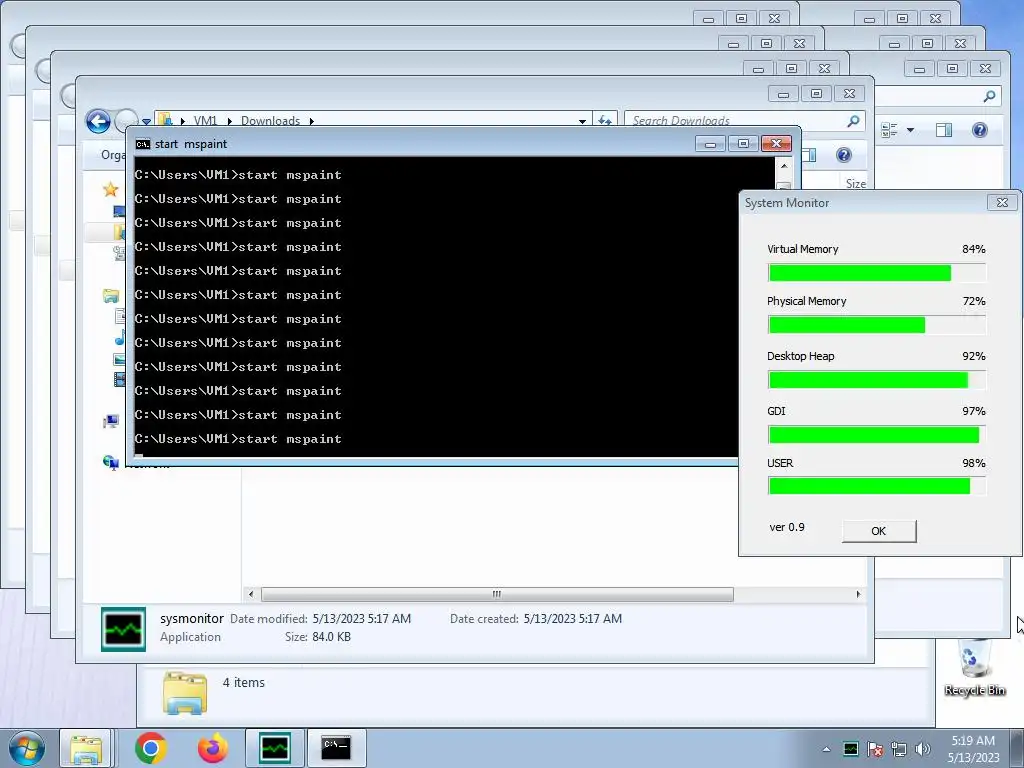The image size is (1024, 768).
Task: Click the Libraries icon in navigation pane
Action: pyautogui.click(x=111, y=296)
